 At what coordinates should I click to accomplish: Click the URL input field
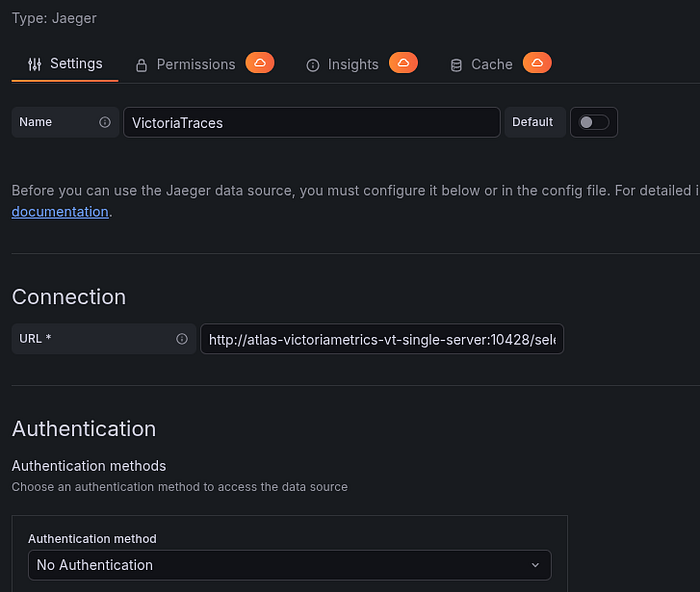point(382,339)
